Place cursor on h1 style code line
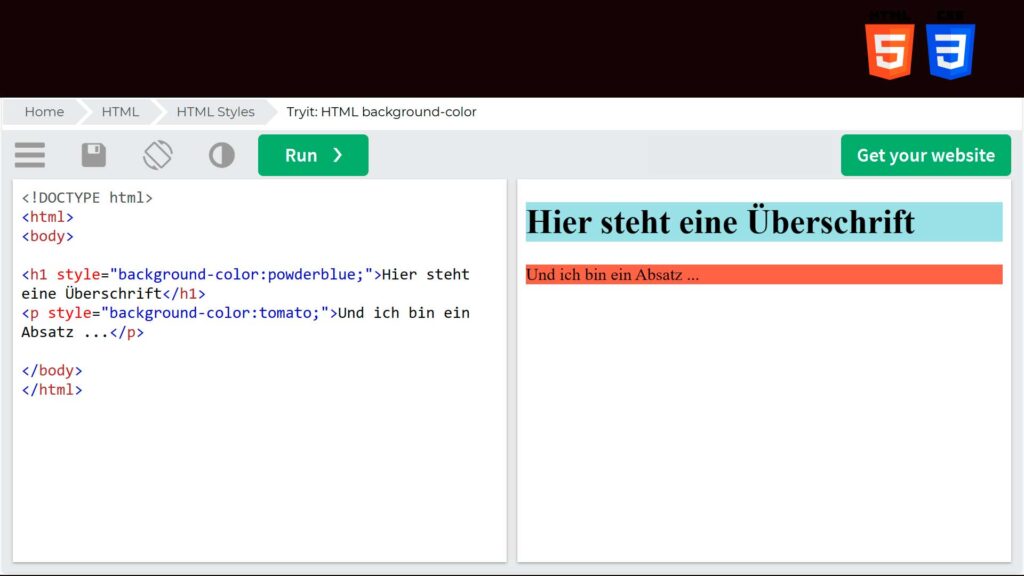This screenshot has width=1024, height=576. click(x=245, y=274)
